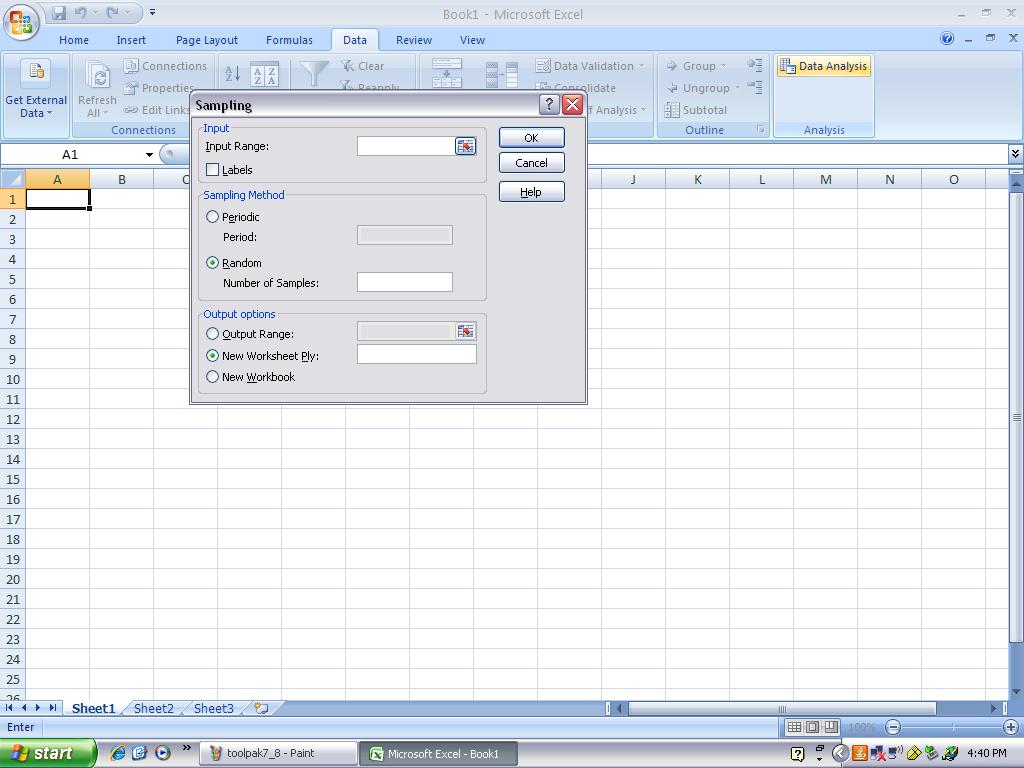Open the Name Box dropdown arrow
This screenshot has height=768, width=1024.
[x=149, y=155]
